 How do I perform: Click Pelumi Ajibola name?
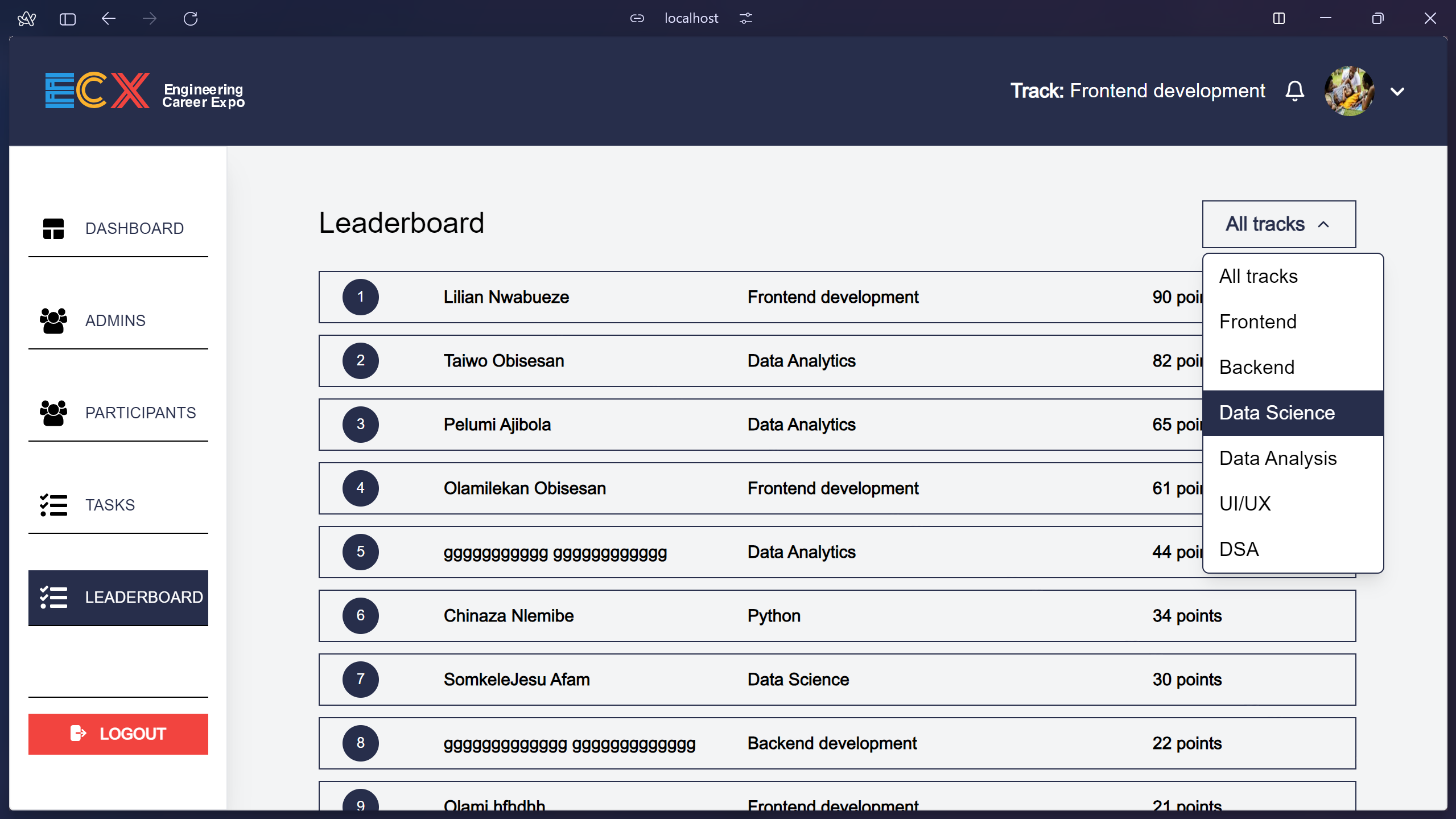497,425
